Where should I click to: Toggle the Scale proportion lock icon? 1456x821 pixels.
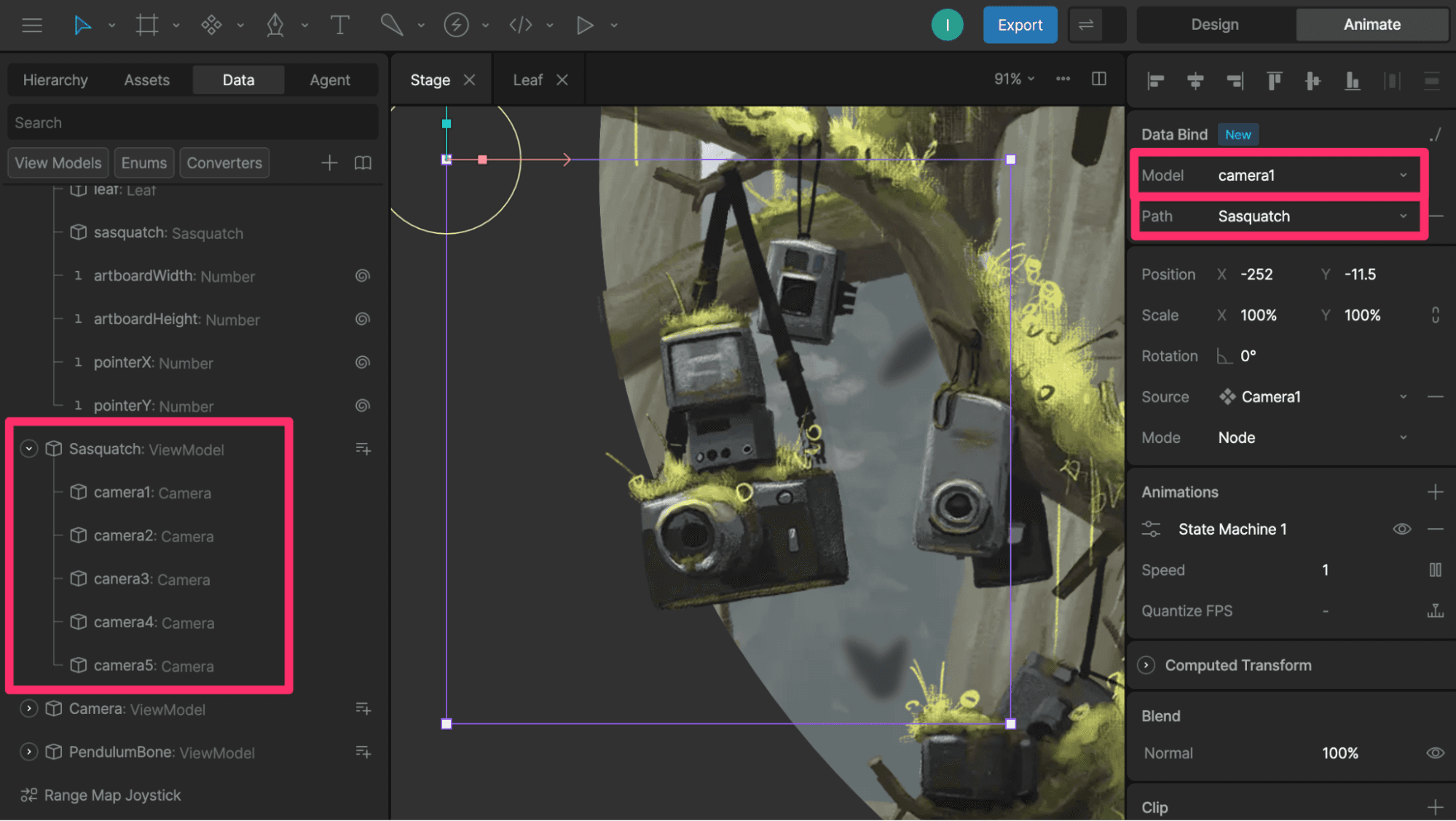1435,315
